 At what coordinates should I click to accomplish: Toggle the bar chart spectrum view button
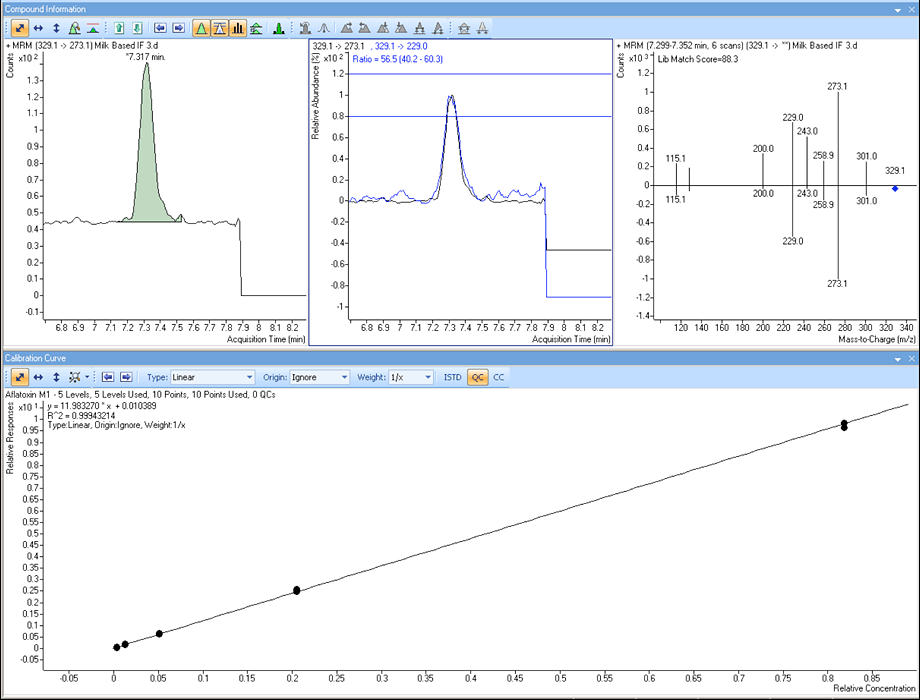tap(238, 28)
